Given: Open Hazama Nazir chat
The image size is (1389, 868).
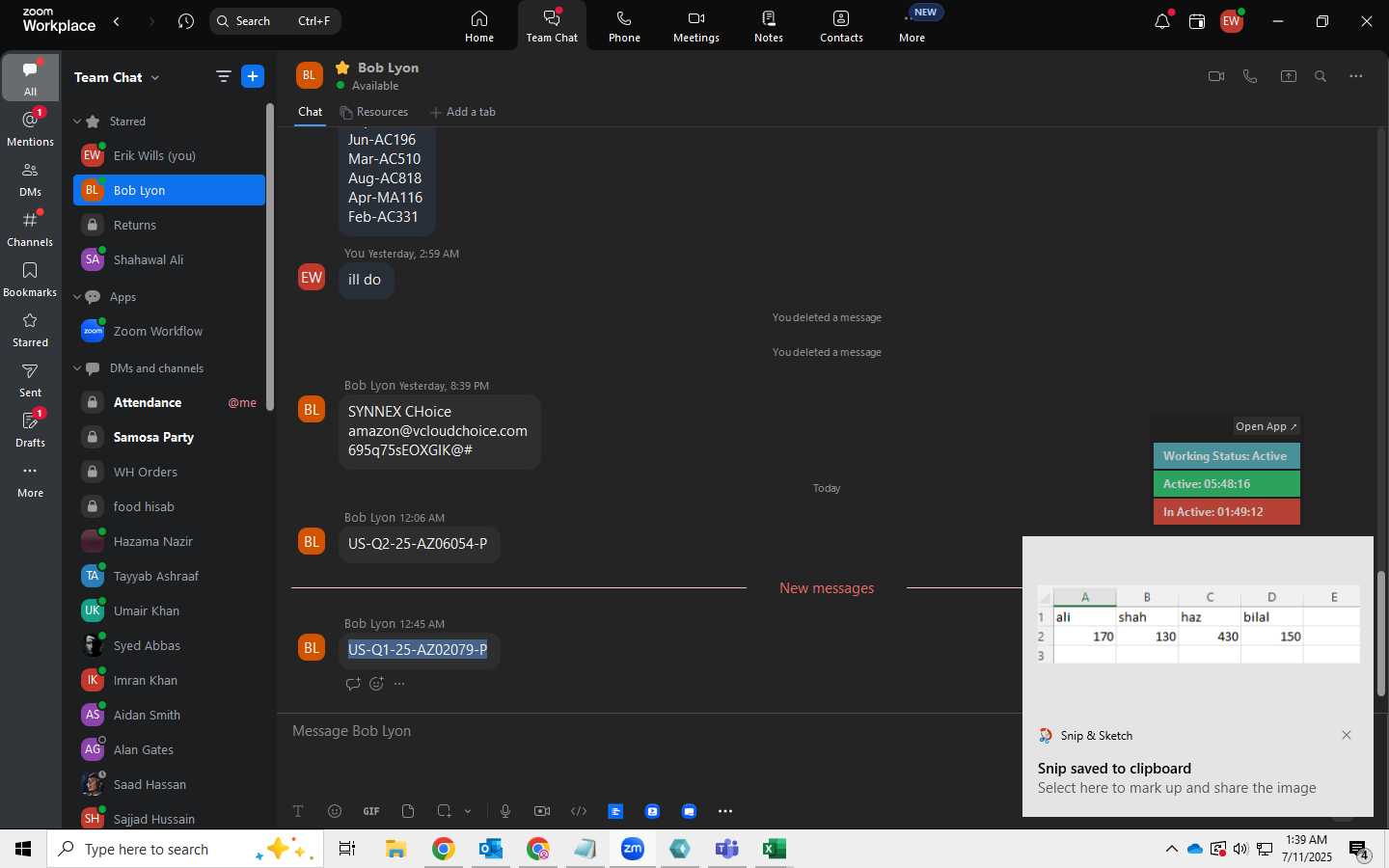Looking at the screenshot, I should click(x=169, y=541).
